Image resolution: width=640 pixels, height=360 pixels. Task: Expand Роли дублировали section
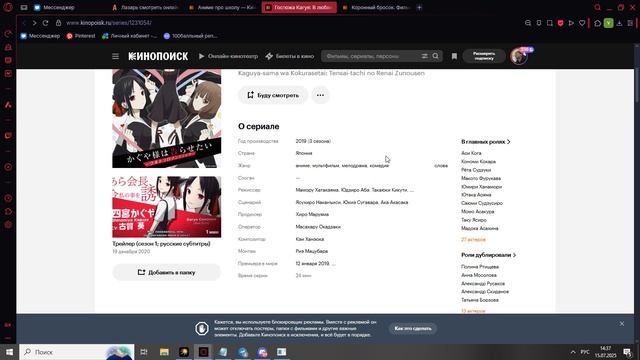pyautogui.click(x=489, y=255)
